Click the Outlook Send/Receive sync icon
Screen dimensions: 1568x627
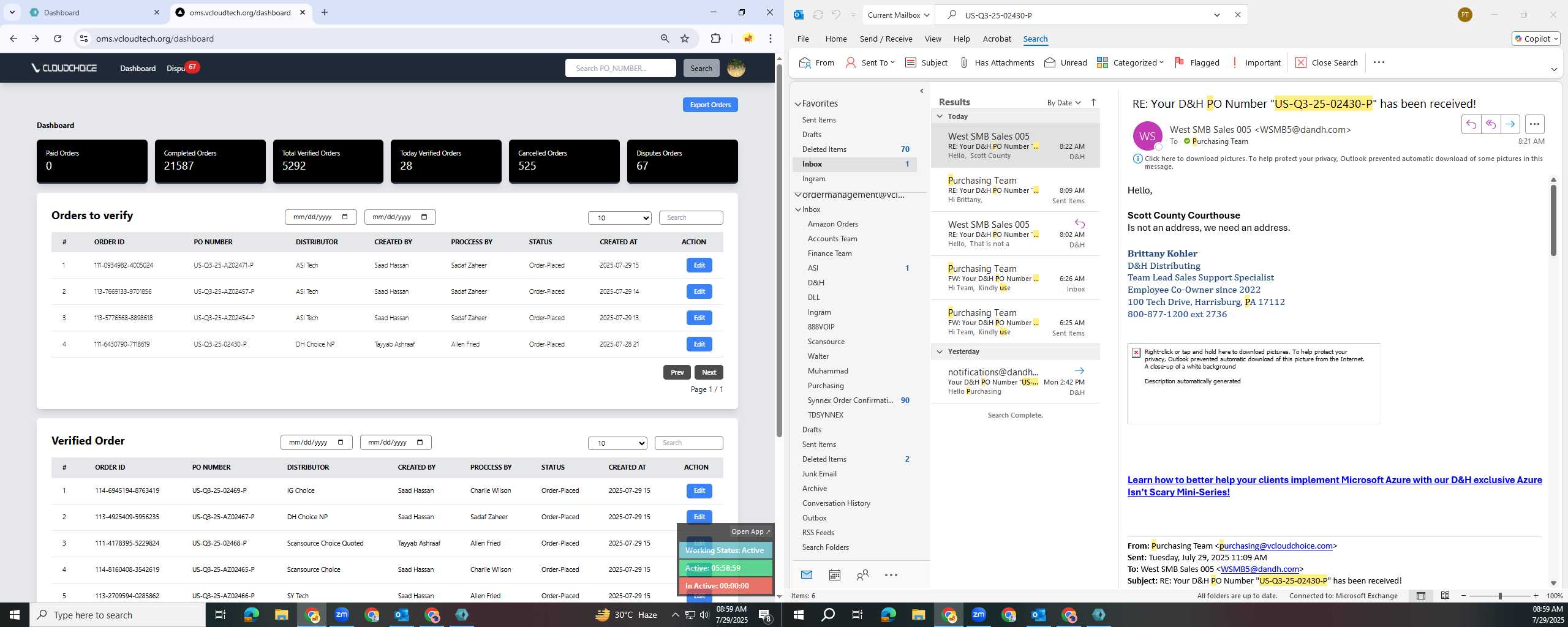[818, 15]
